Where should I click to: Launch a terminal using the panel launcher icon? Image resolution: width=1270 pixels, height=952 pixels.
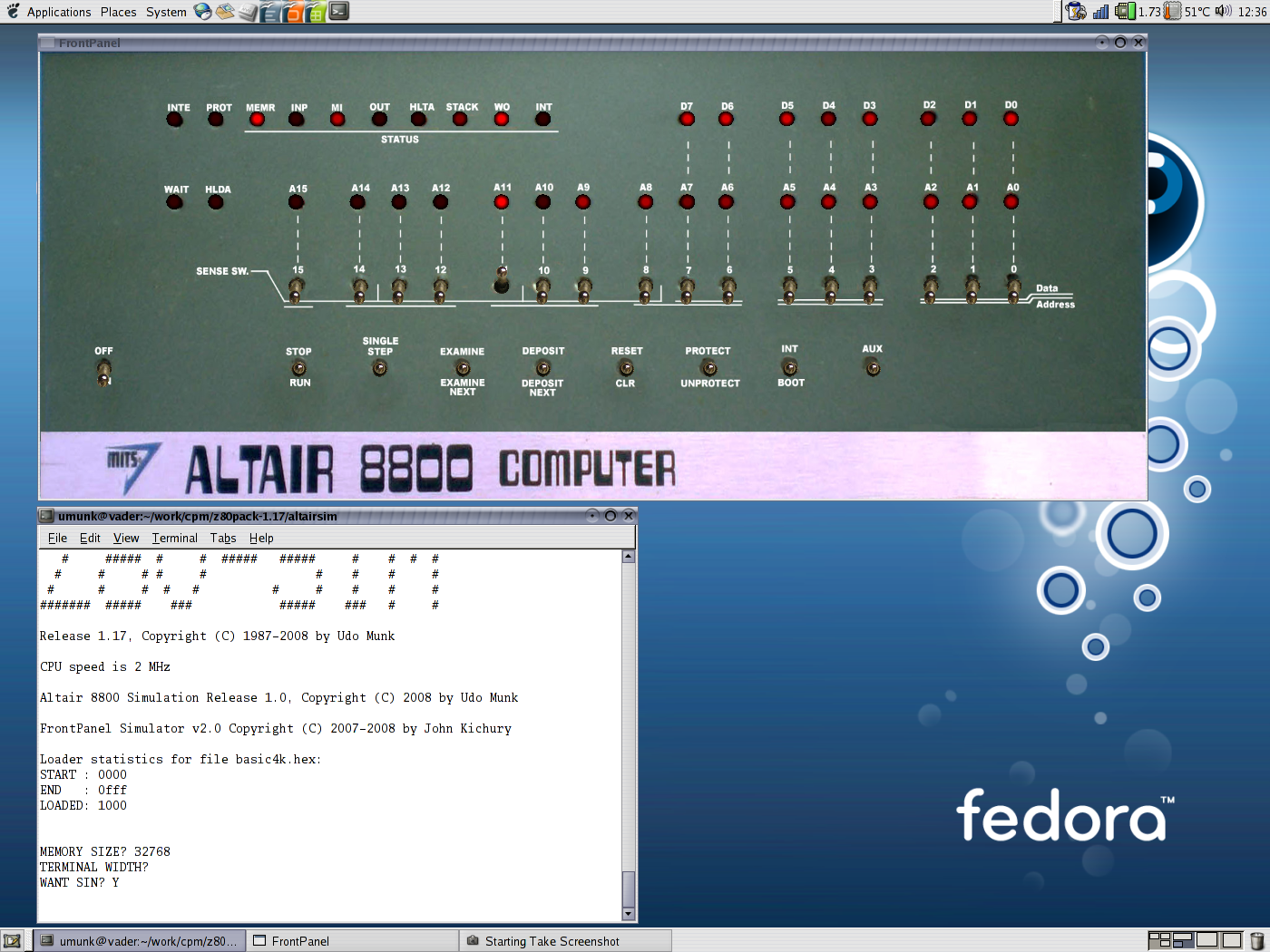tap(337, 12)
